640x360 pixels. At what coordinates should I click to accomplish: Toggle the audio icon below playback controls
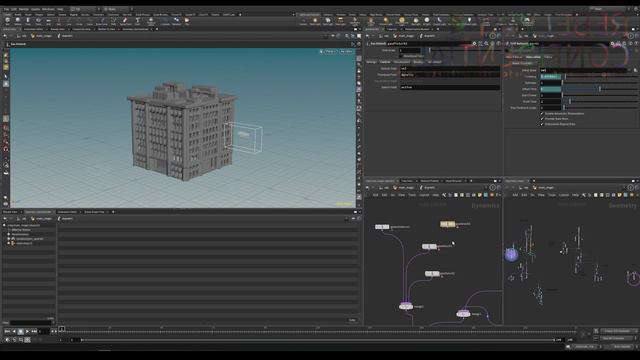tap(7, 340)
